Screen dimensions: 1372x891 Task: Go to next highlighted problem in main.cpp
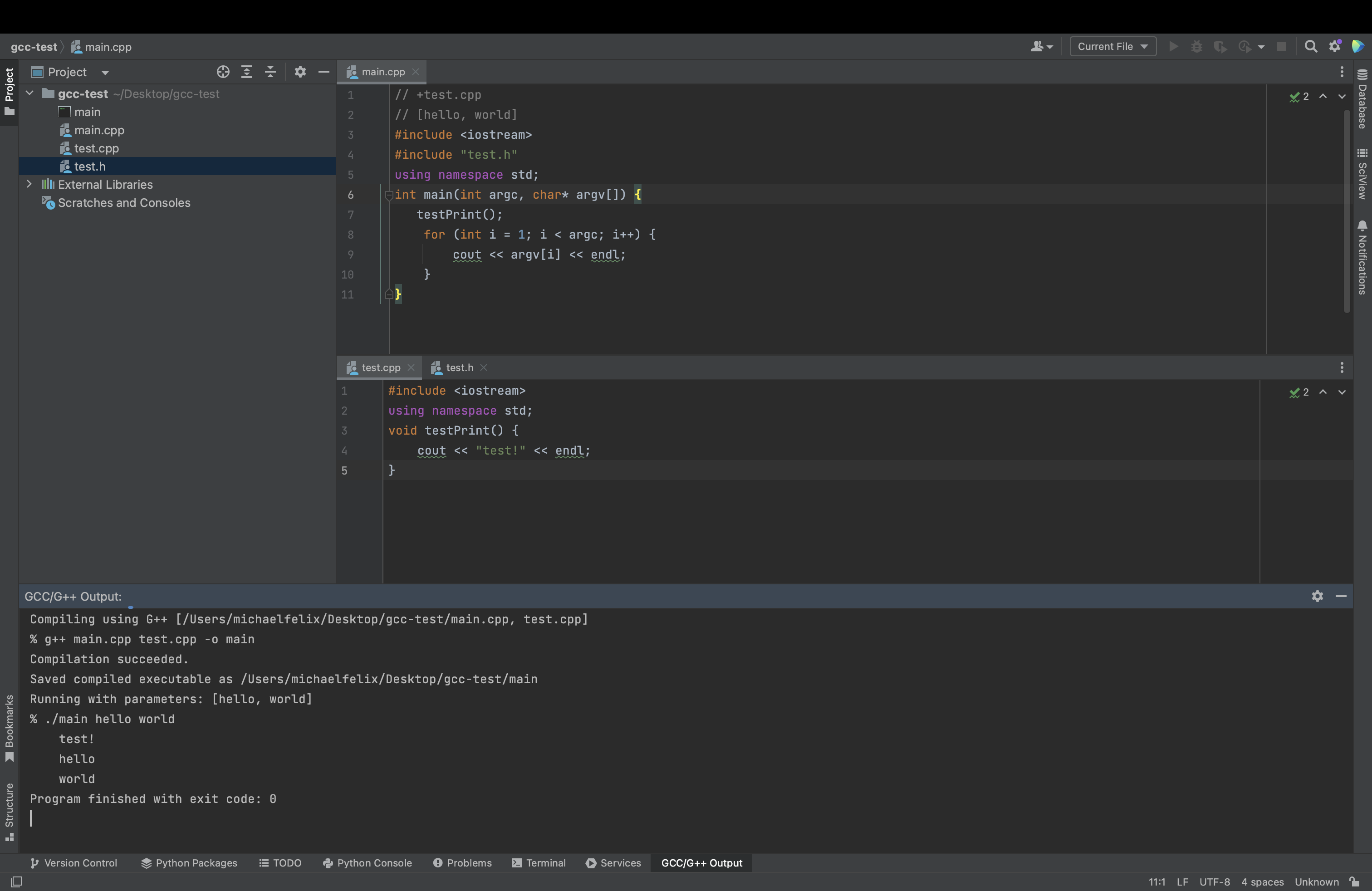(1342, 96)
